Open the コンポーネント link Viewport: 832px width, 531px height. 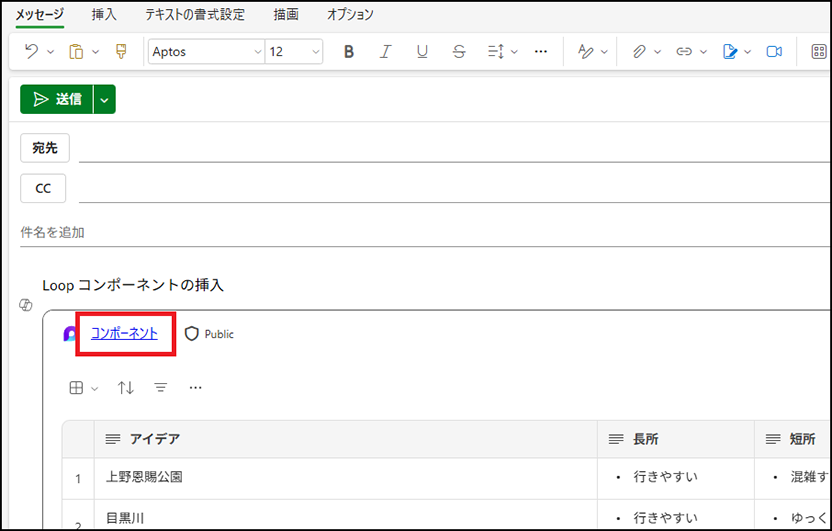tap(124, 334)
